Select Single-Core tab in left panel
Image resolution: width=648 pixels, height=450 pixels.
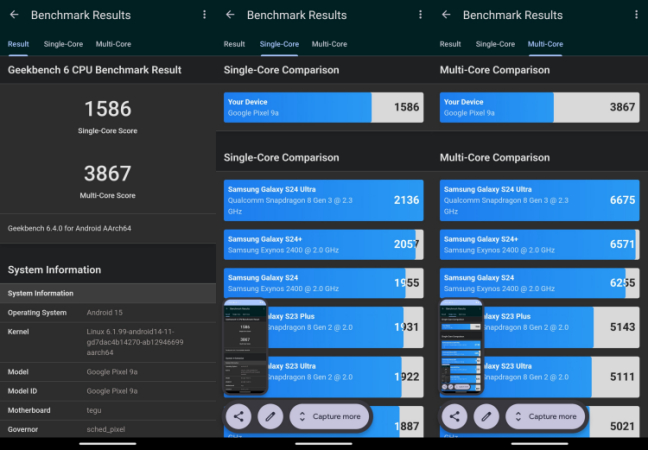pyautogui.click(x=63, y=44)
